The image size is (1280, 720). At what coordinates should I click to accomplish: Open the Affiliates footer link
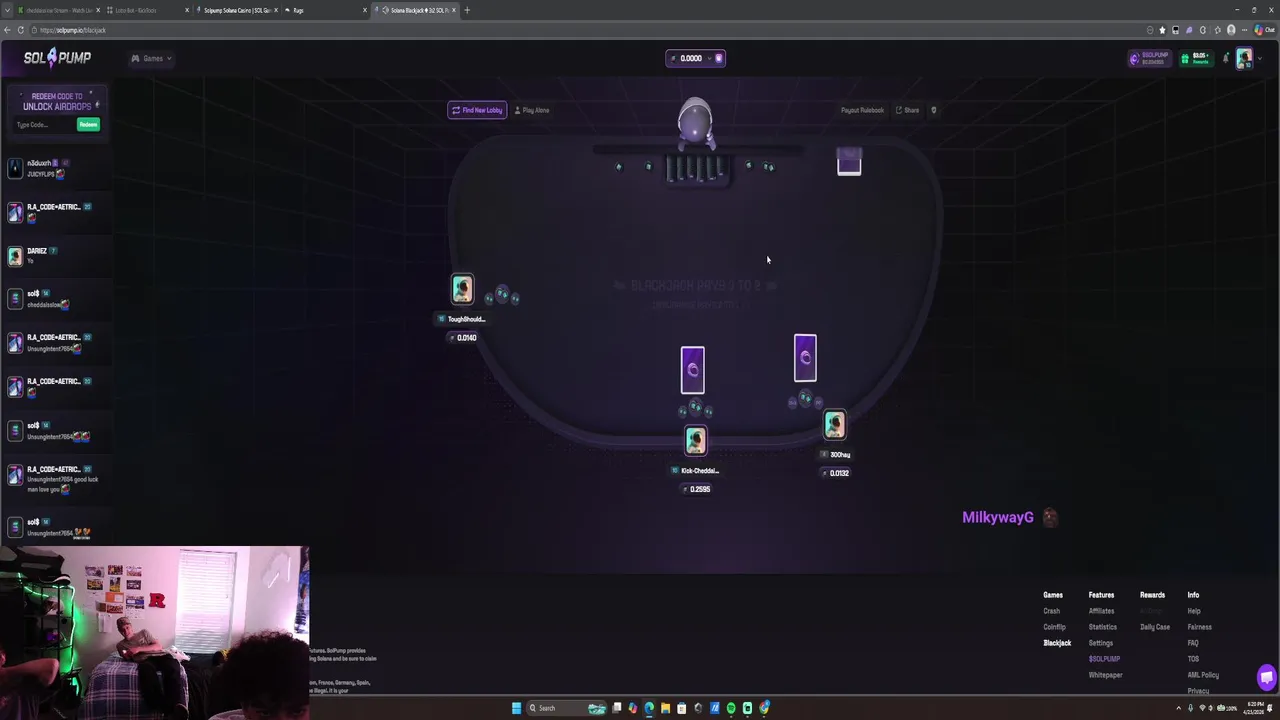(x=1101, y=611)
